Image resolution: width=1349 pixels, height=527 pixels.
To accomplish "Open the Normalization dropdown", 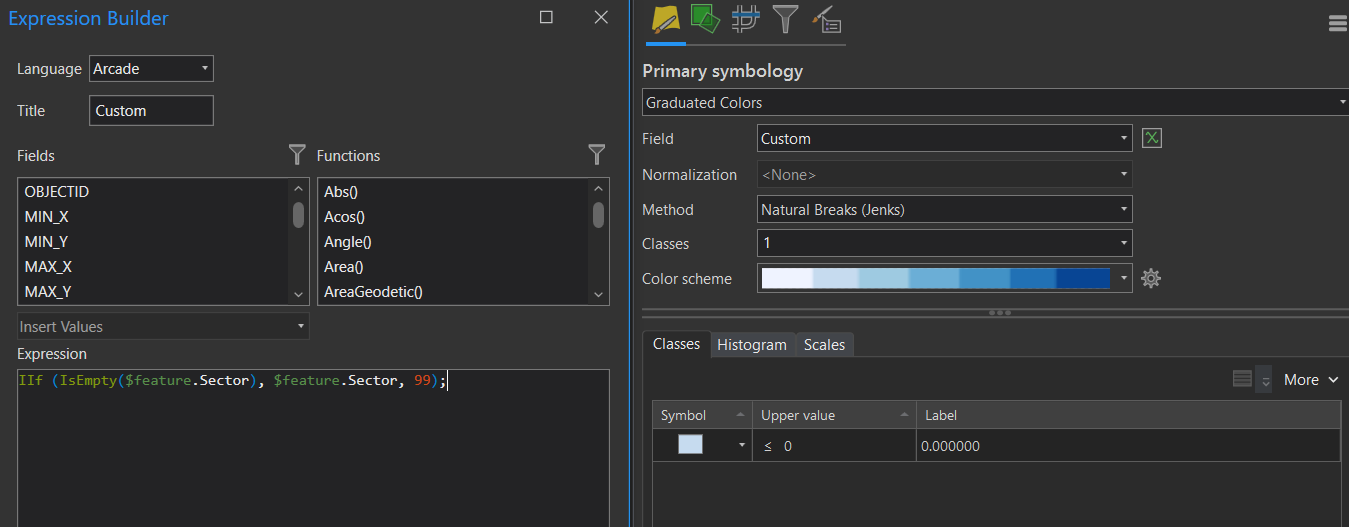I will pos(945,174).
